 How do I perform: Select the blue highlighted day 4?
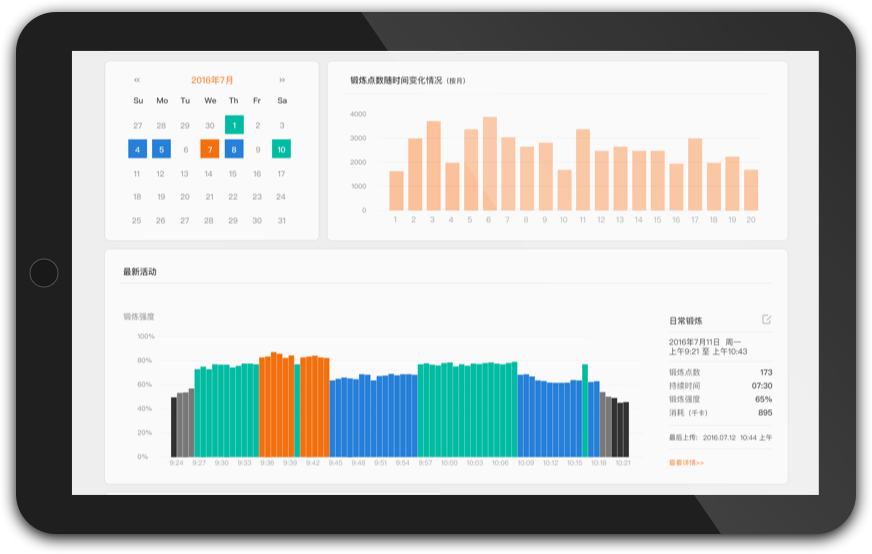pyautogui.click(x=137, y=149)
